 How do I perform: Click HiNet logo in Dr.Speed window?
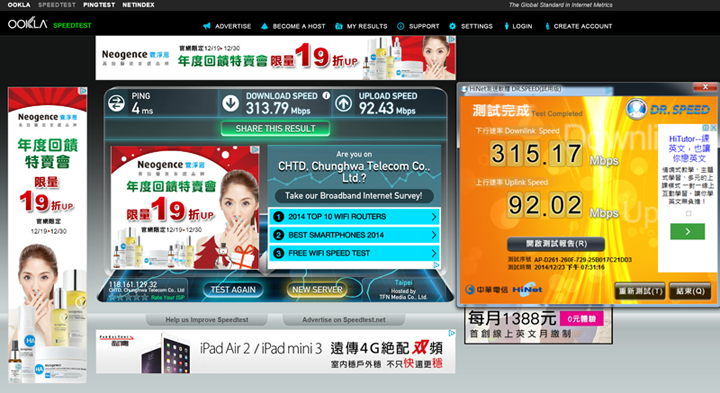pos(528,289)
